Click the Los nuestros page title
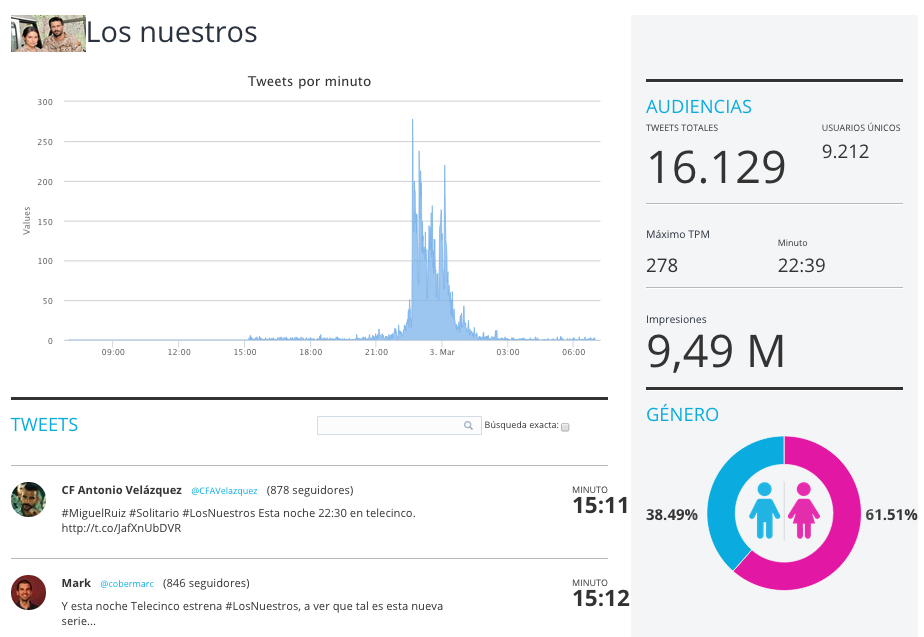 click(171, 32)
